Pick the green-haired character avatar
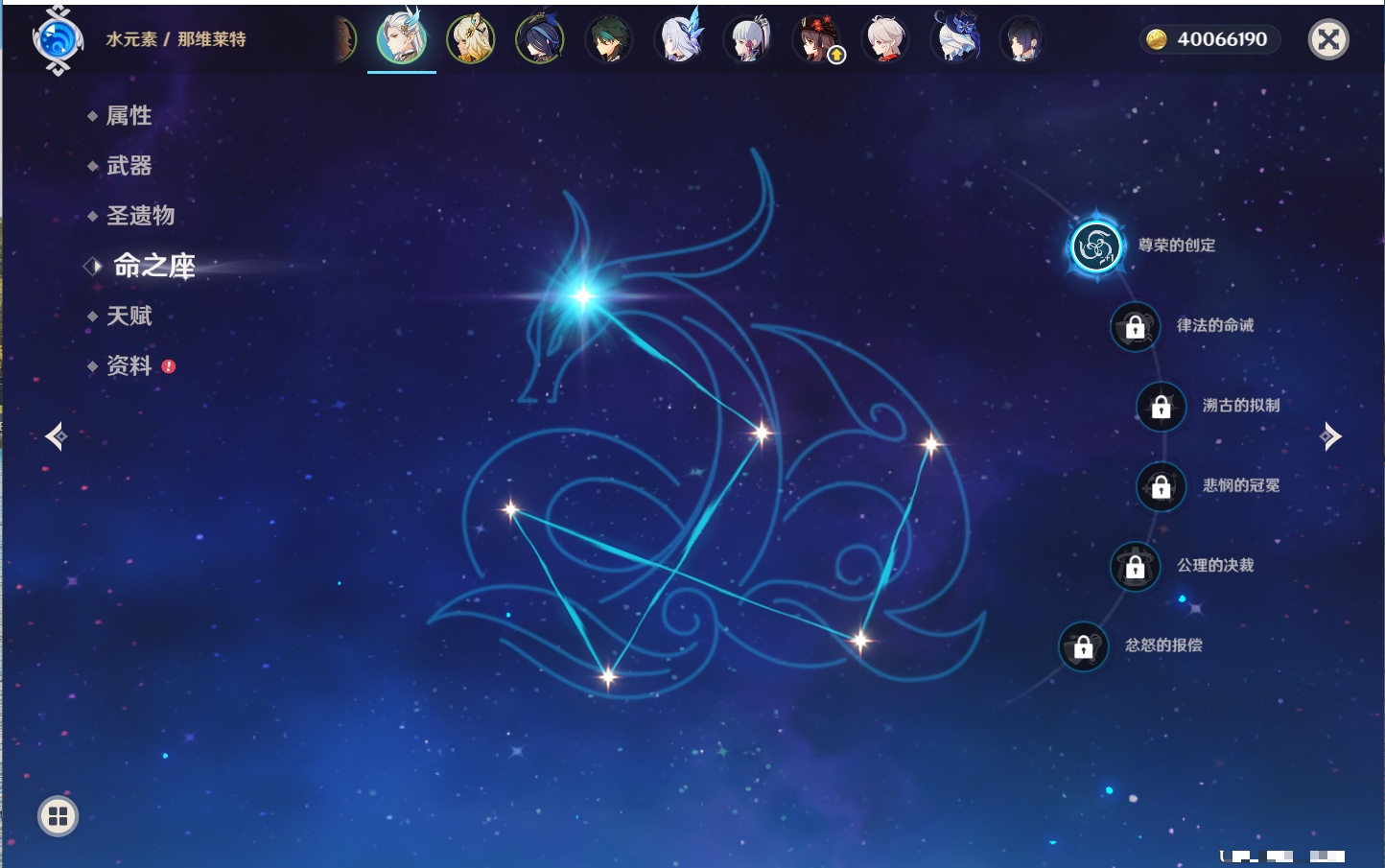Image resolution: width=1385 pixels, height=868 pixels. pos(609,40)
